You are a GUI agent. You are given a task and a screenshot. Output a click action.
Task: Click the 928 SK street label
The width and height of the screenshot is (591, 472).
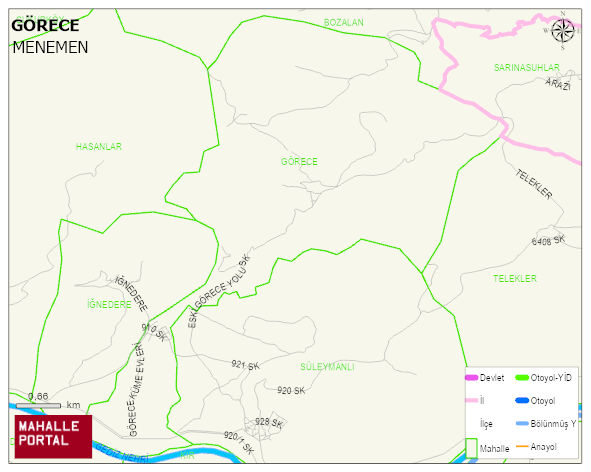(269, 423)
